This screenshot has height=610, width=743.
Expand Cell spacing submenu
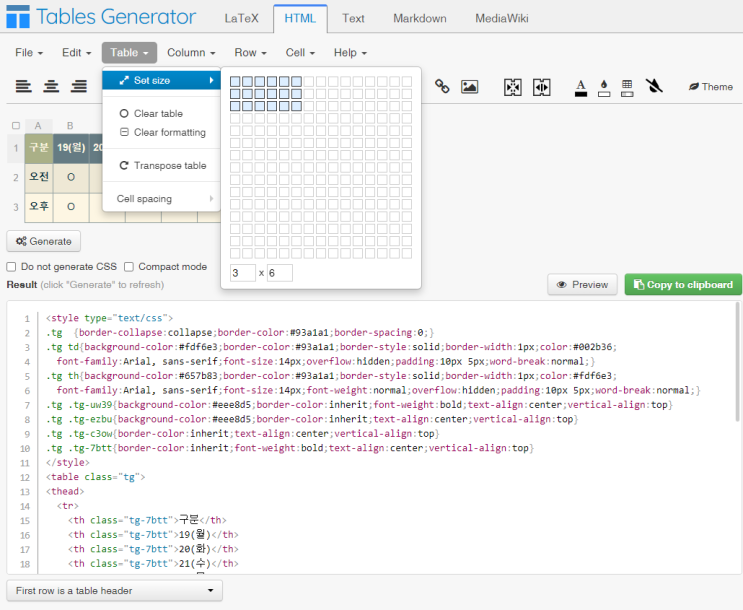click(162, 199)
